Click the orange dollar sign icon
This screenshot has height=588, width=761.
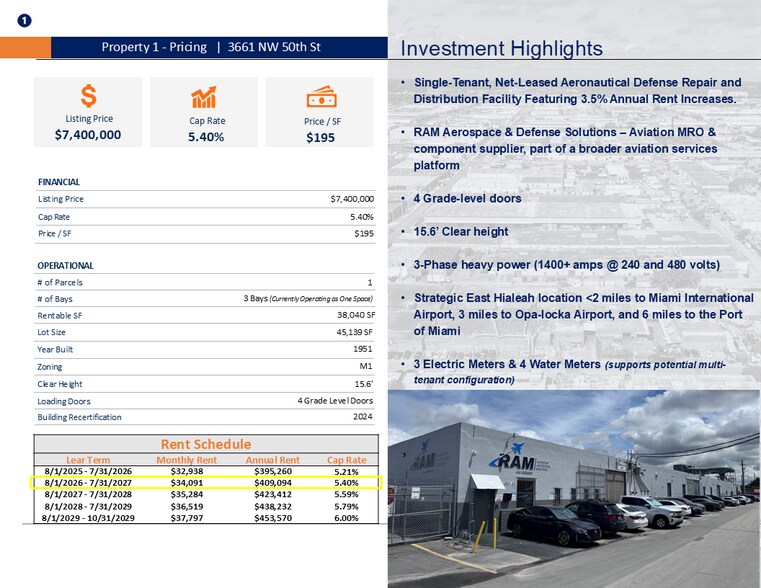(89, 96)
